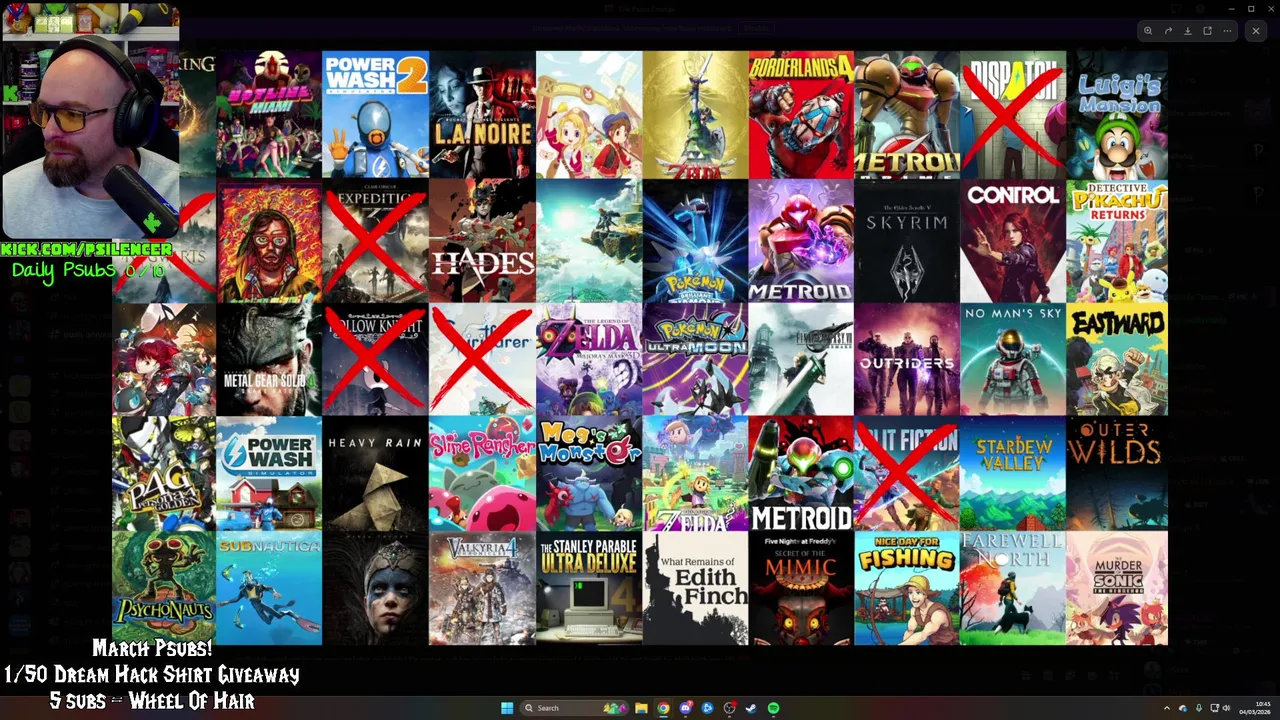Open the three-dots more options menu
Screen dimensions: 1280x720
point(1227,31)
